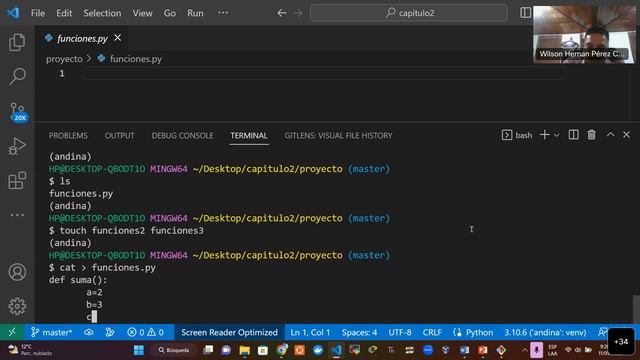Click line 1 in the editor

point(324,73)
